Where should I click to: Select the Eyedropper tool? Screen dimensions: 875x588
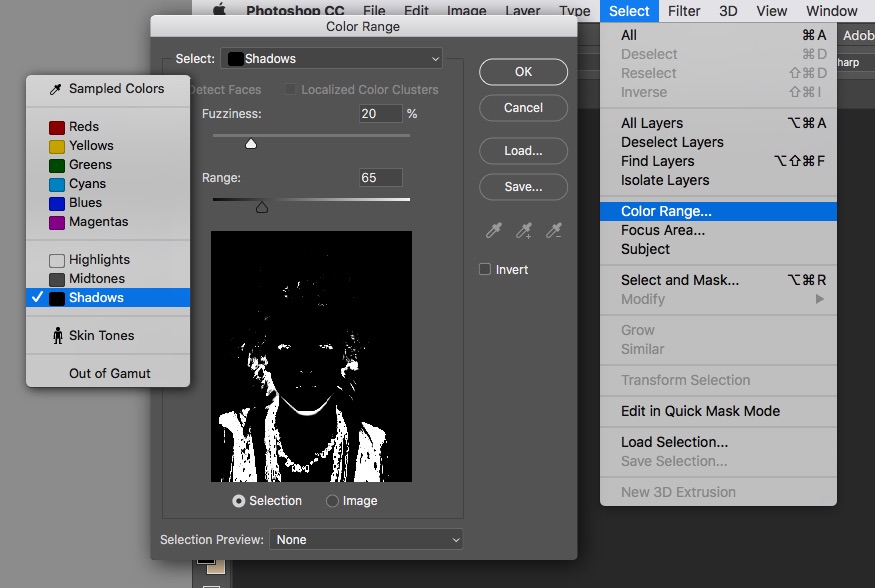[493, 231]
